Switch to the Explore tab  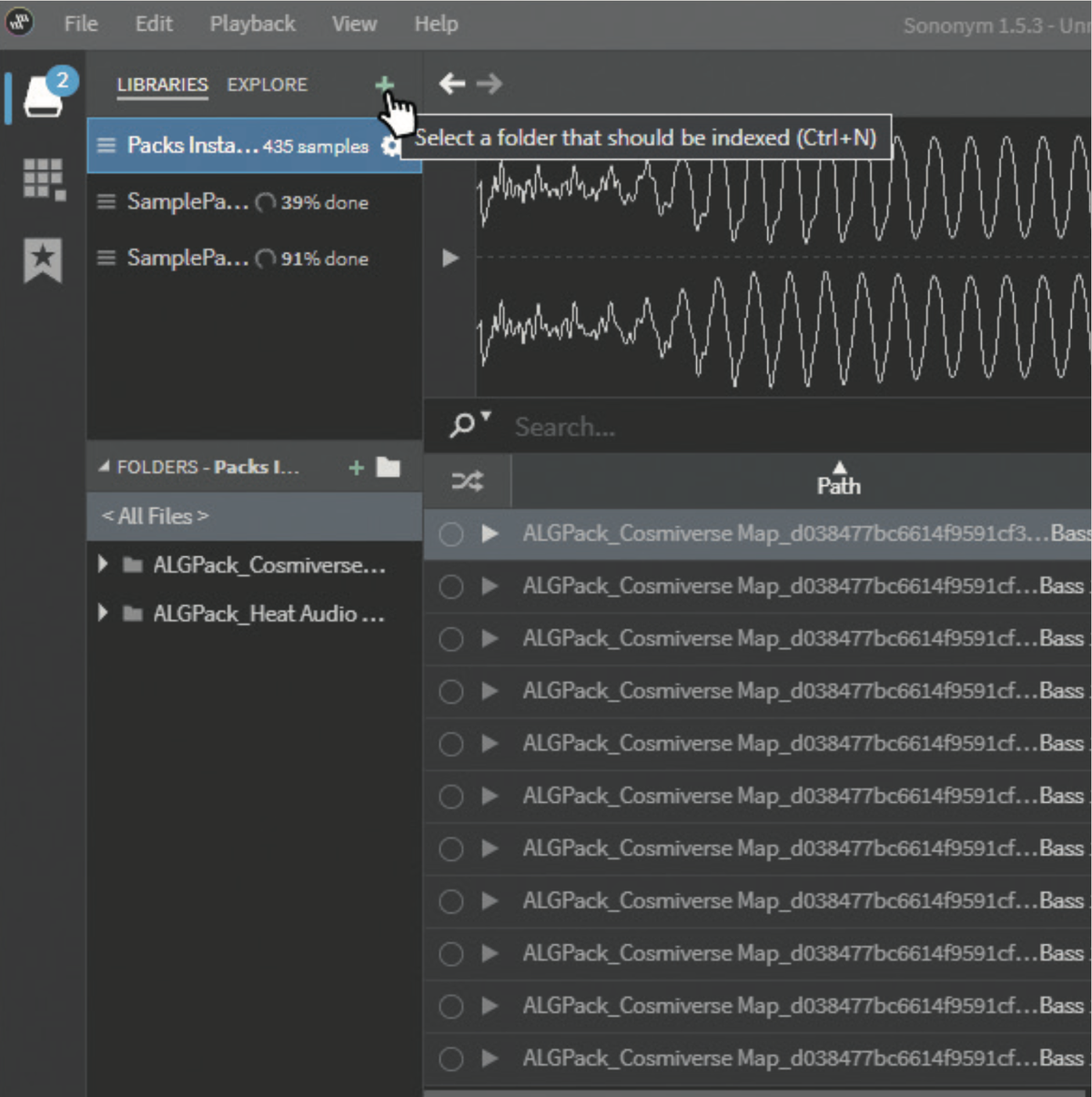pyautogui.click(x=267, y=85)
